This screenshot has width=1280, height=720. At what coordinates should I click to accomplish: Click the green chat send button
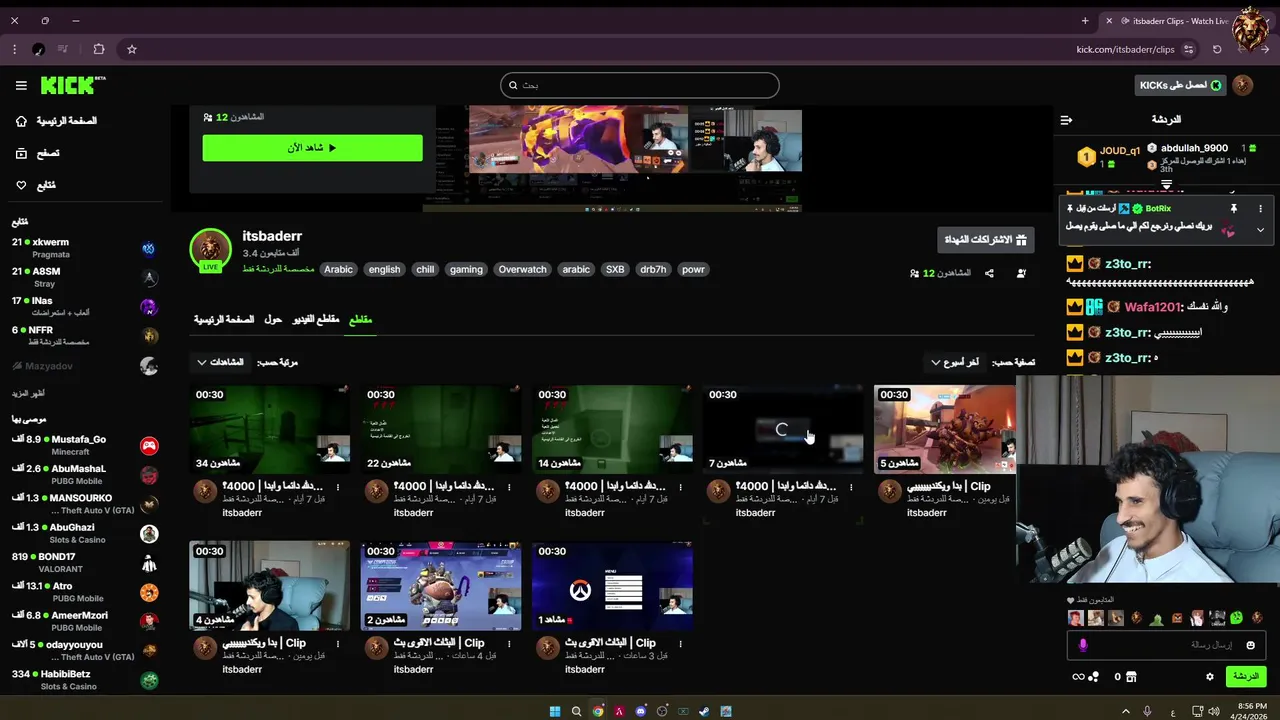(x=1246, y=677)
